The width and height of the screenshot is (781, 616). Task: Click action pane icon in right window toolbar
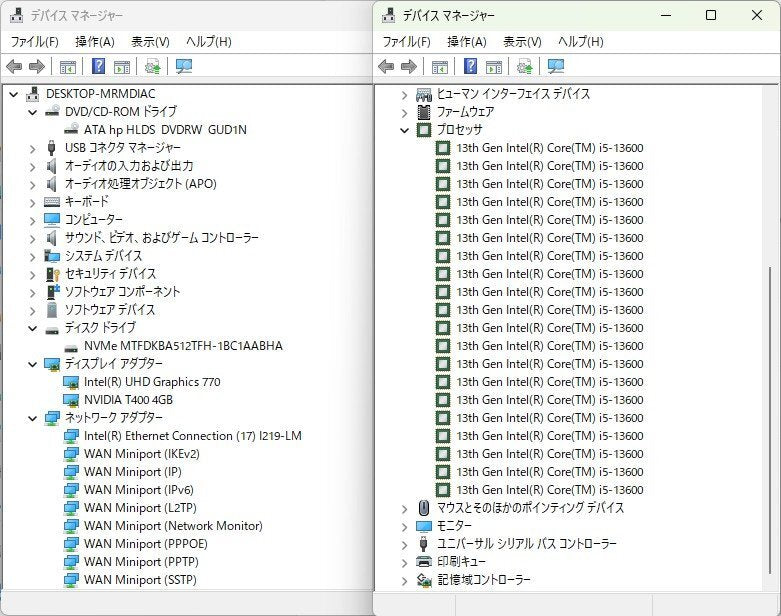(x=494, y=67)
